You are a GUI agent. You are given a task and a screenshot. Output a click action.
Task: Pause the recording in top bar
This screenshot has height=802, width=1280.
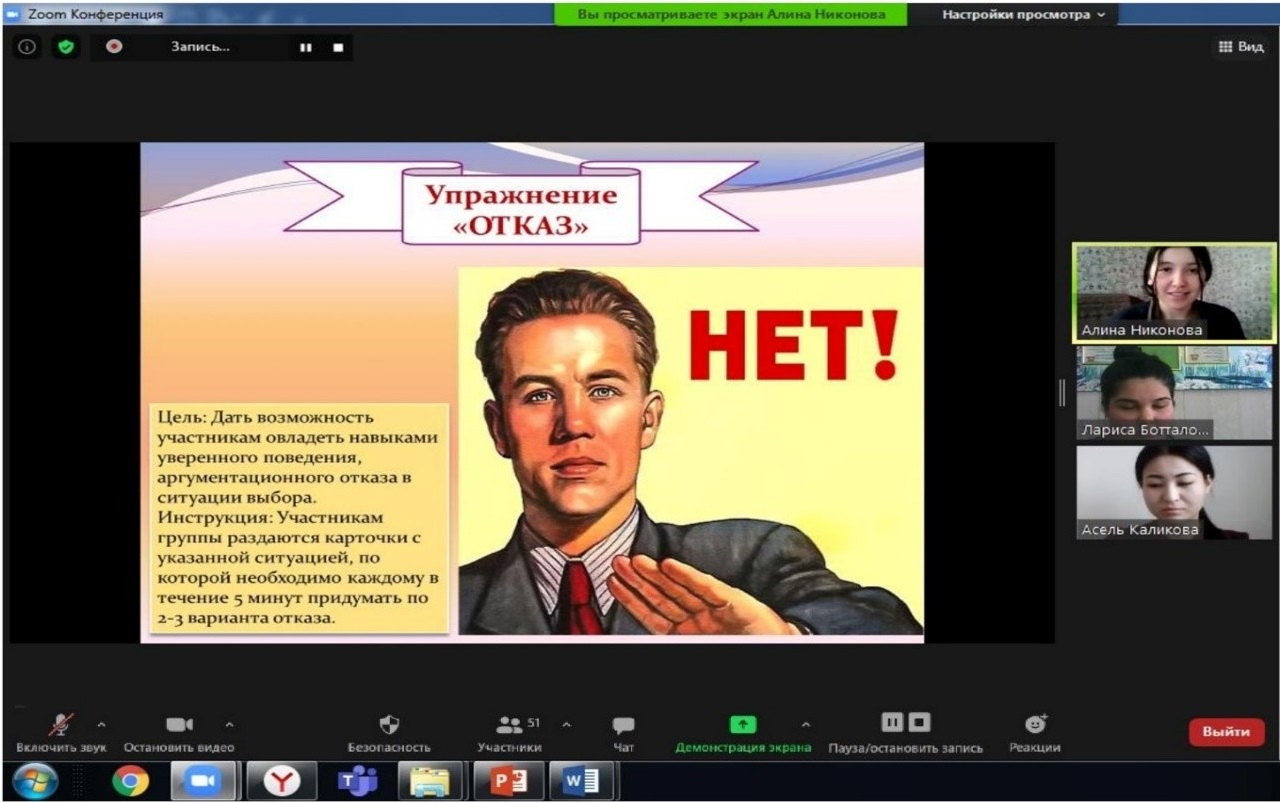pyautogui.click(x=306, y=47)
